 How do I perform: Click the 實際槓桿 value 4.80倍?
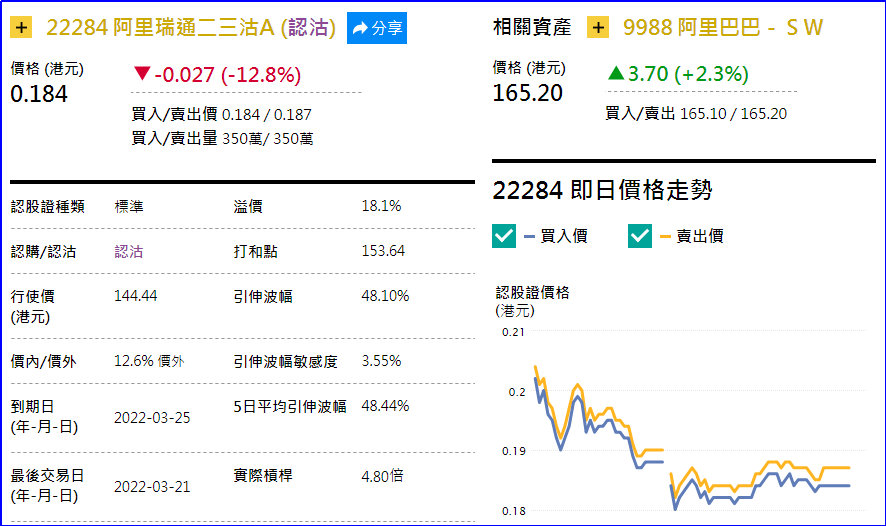pyautogui.click(x=382, y=476)
